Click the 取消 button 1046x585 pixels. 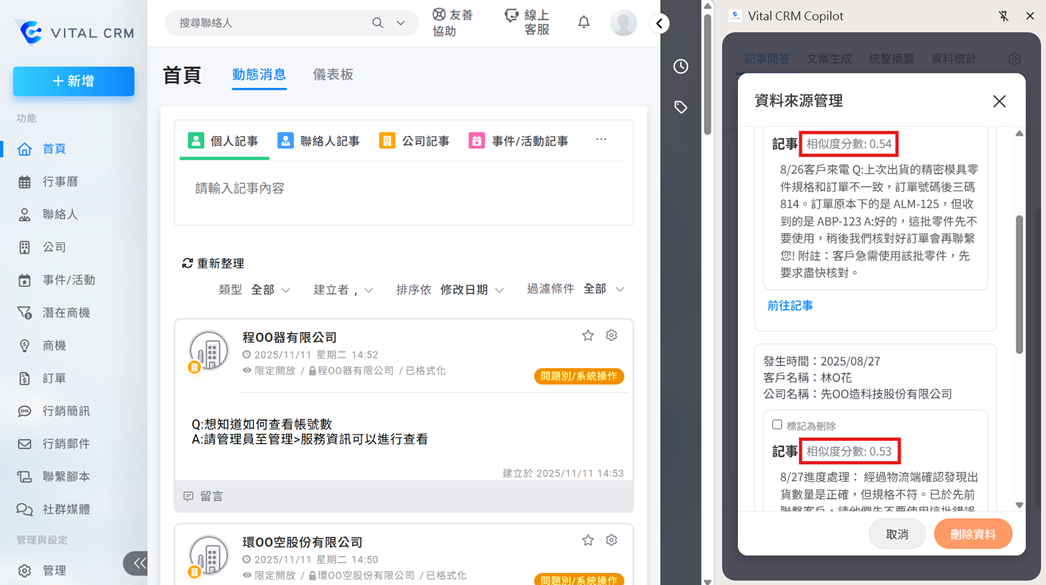(897, 534)
